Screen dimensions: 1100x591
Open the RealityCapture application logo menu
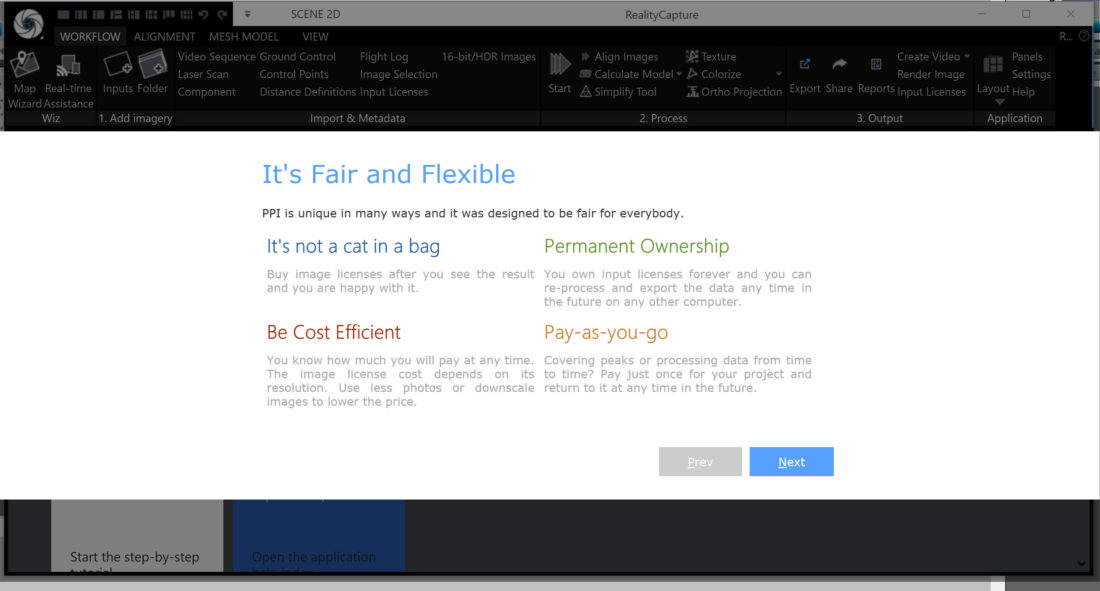(x=28, y=23)
